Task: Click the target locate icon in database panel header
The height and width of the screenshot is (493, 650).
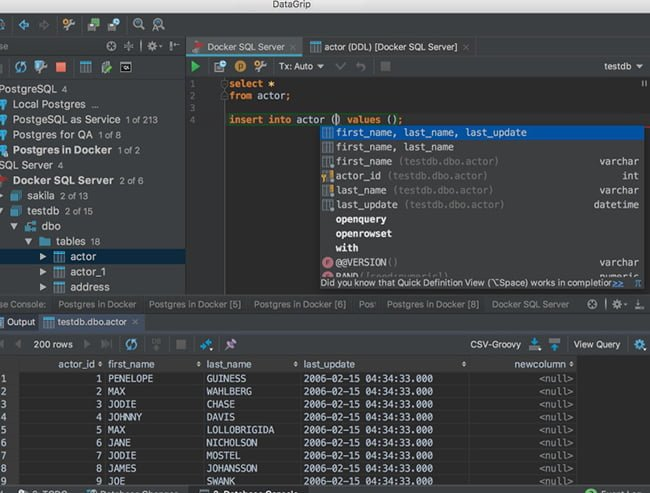Action: click(x=111, y=46)
